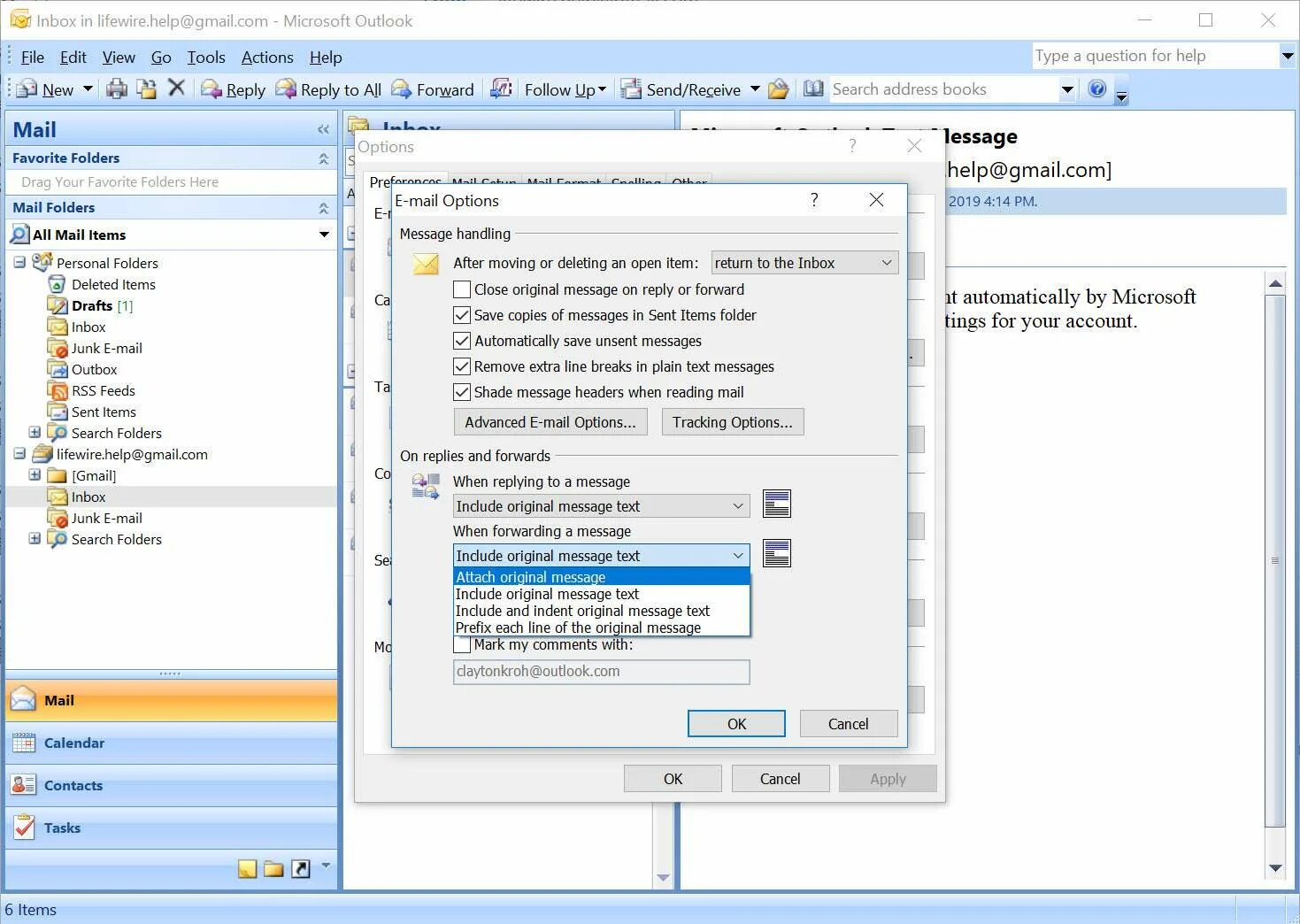Collapse the Favorite Folders section
Screen dimensions: 1300x924
click(x=323, y=158)
